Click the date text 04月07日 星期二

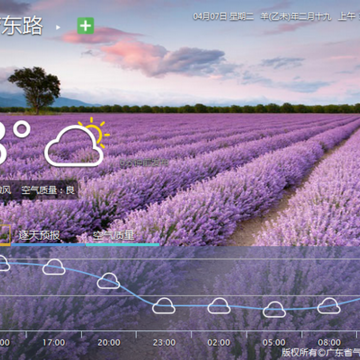(x=223, y=16)
